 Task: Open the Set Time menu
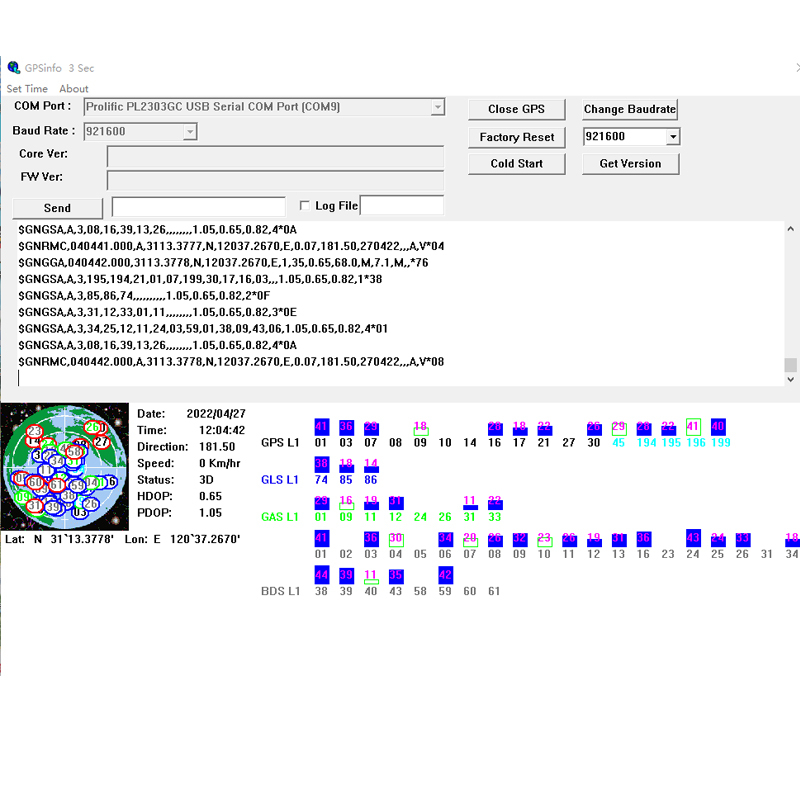point(27,89)
